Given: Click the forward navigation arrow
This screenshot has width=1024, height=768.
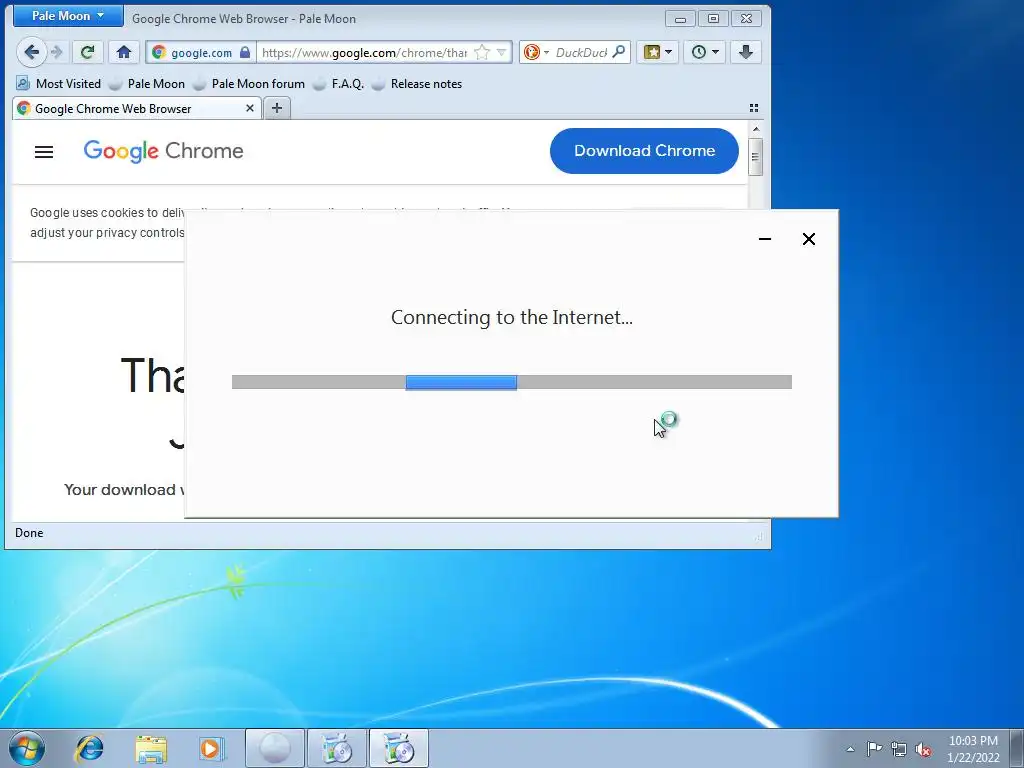Looking at the screenshot, I should pyautogui.click(x=57, y=52).
